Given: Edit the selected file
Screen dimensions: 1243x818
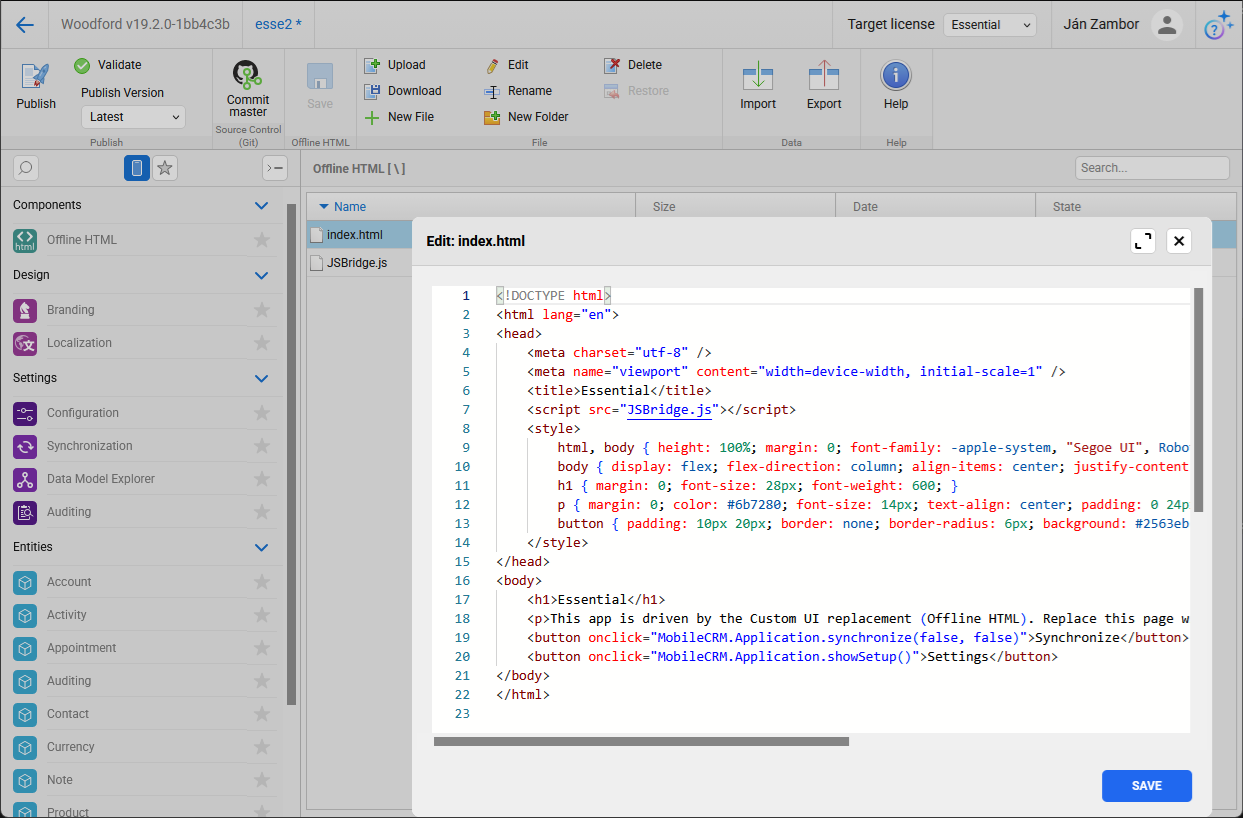Looking at the screenshot, I should 507,65.
